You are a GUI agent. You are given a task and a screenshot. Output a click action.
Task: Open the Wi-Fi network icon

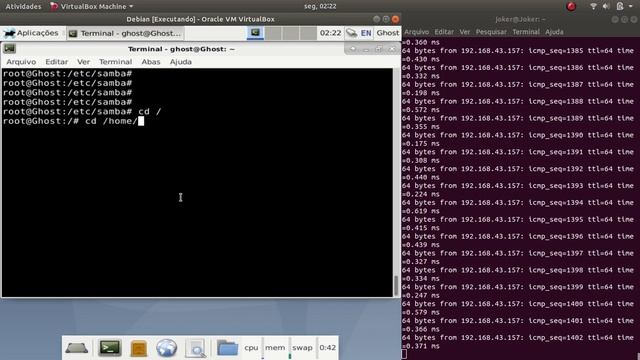click(x=593, y=6)
